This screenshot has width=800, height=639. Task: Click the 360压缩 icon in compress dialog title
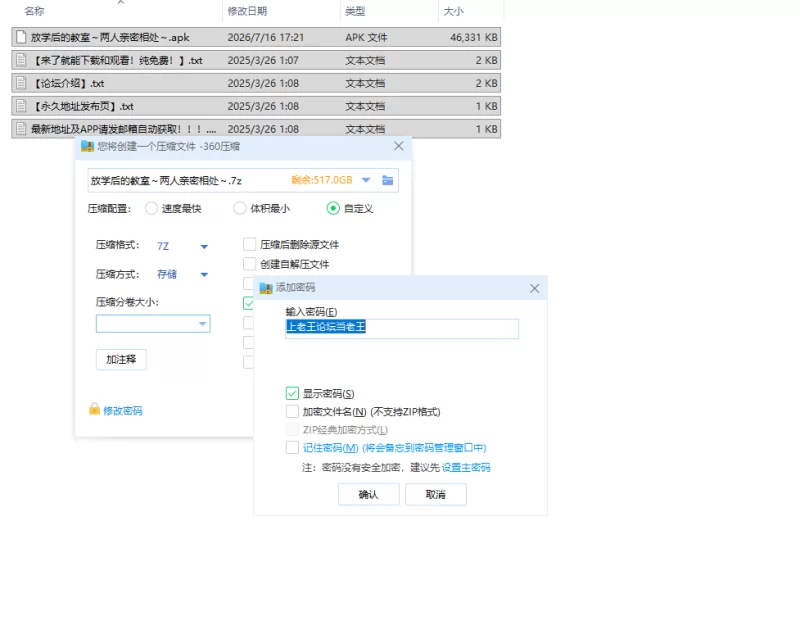point(87,146)
